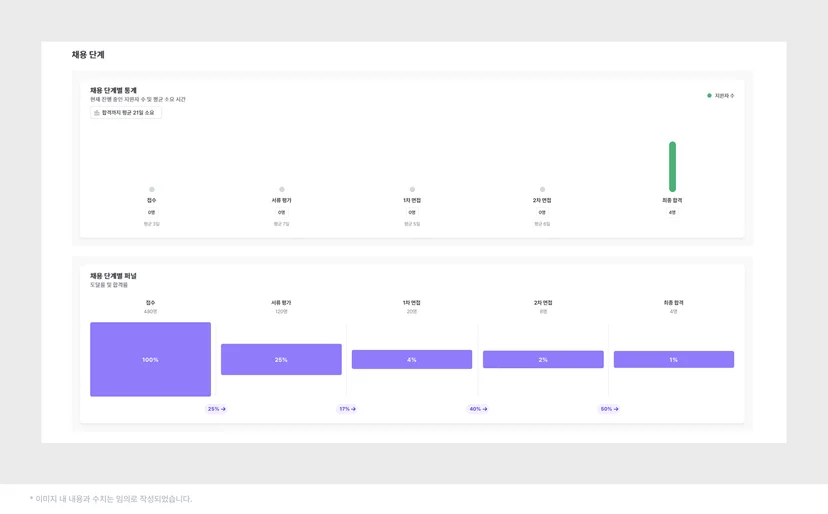Select the 2% funnel bar for 2차 면접
828x514 pixels.
pos(543,359)
